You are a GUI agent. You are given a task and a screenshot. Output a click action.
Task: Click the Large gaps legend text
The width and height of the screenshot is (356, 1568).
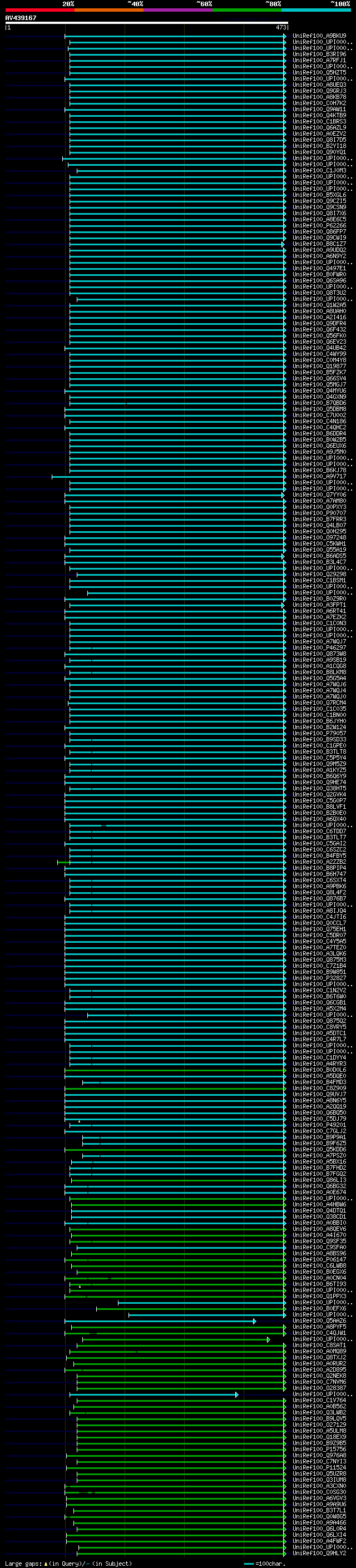coord(68,1563)
